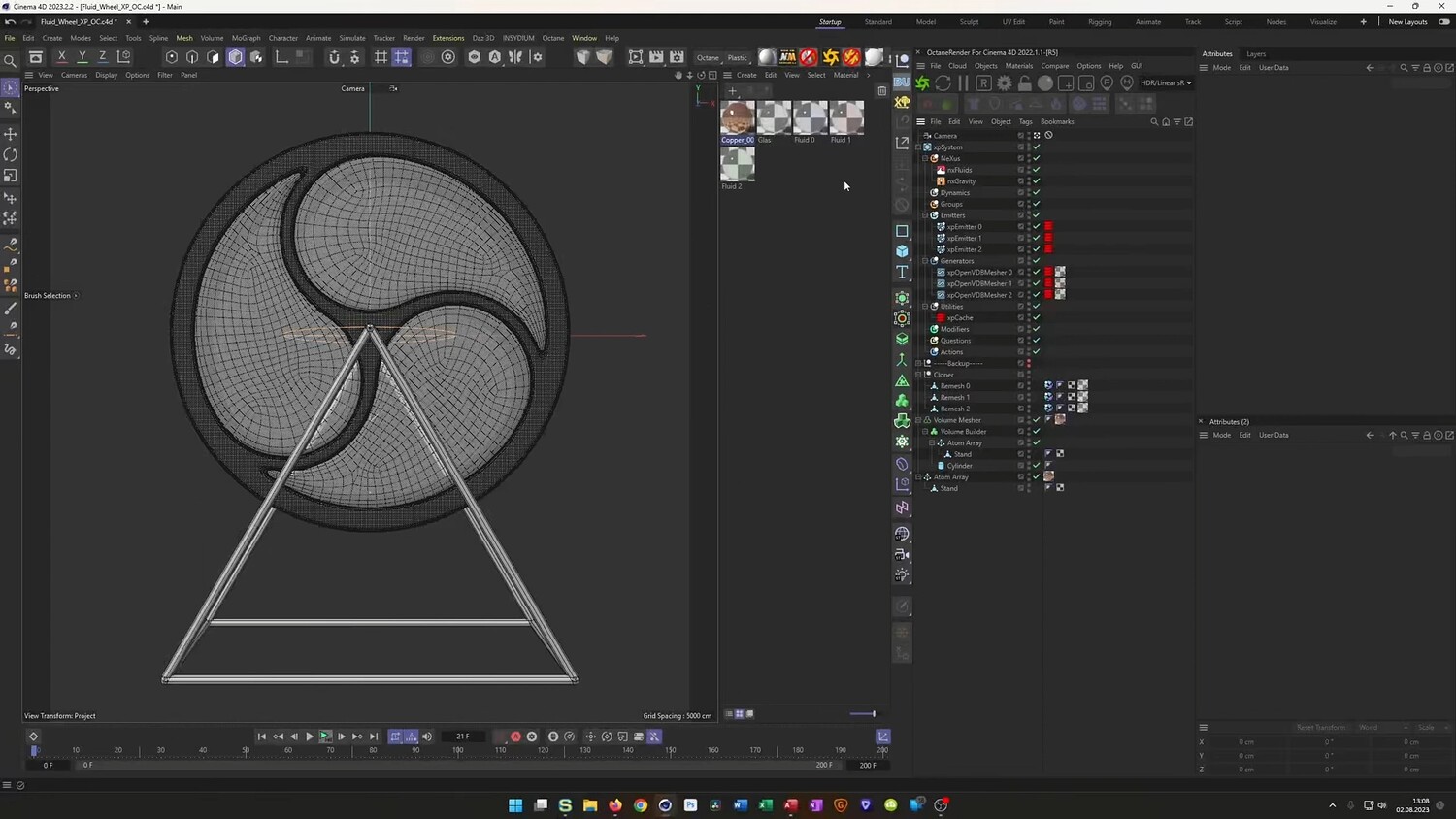The width and height of the screenshot is (1456, 819).
Task: Pause the Octane render
Action: coord(963,83)
